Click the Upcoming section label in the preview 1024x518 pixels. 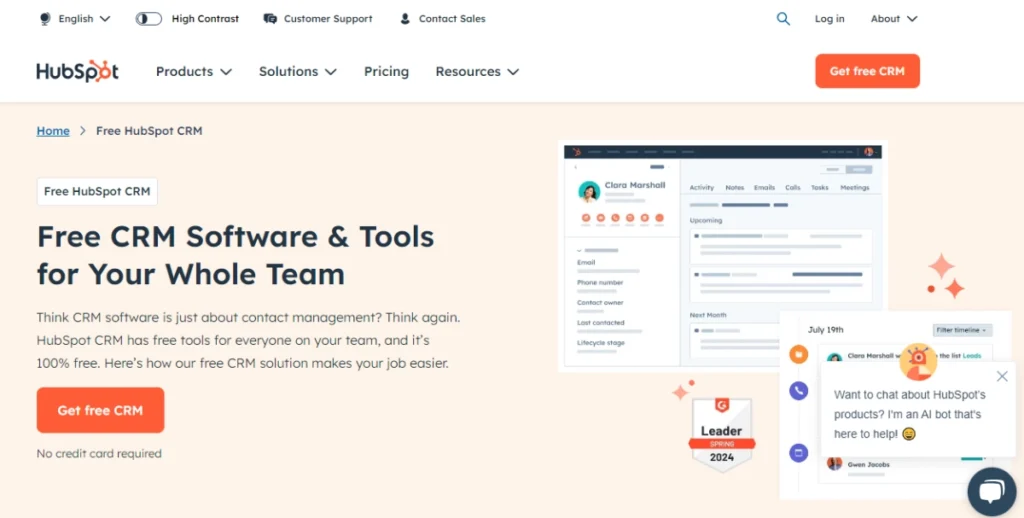tap(706, 220)
